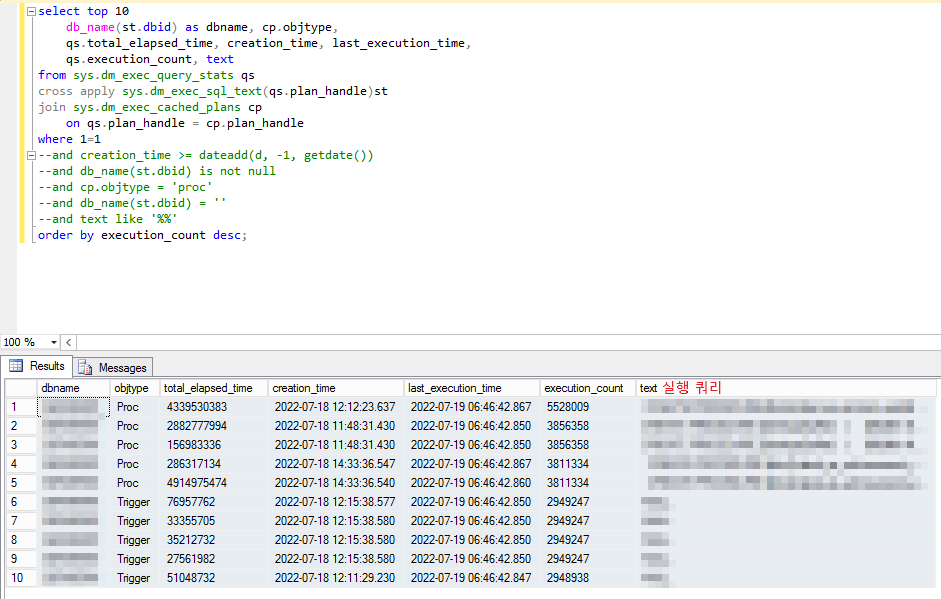This screenshot has height=599, width=941.
Task: Click cell value 2882777994
Action: tap(197, 426)
